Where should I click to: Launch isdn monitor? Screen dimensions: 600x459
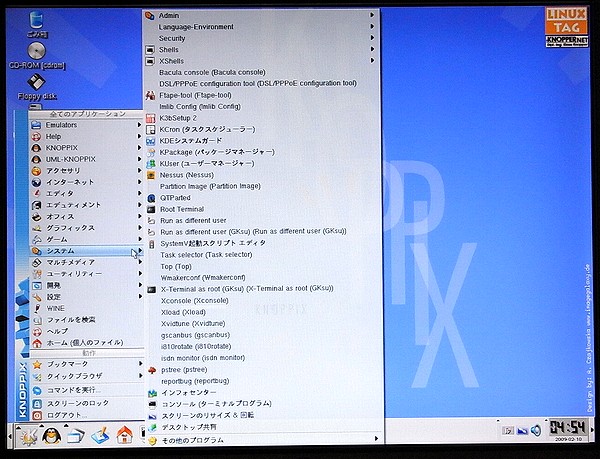[x=203, y=358]
